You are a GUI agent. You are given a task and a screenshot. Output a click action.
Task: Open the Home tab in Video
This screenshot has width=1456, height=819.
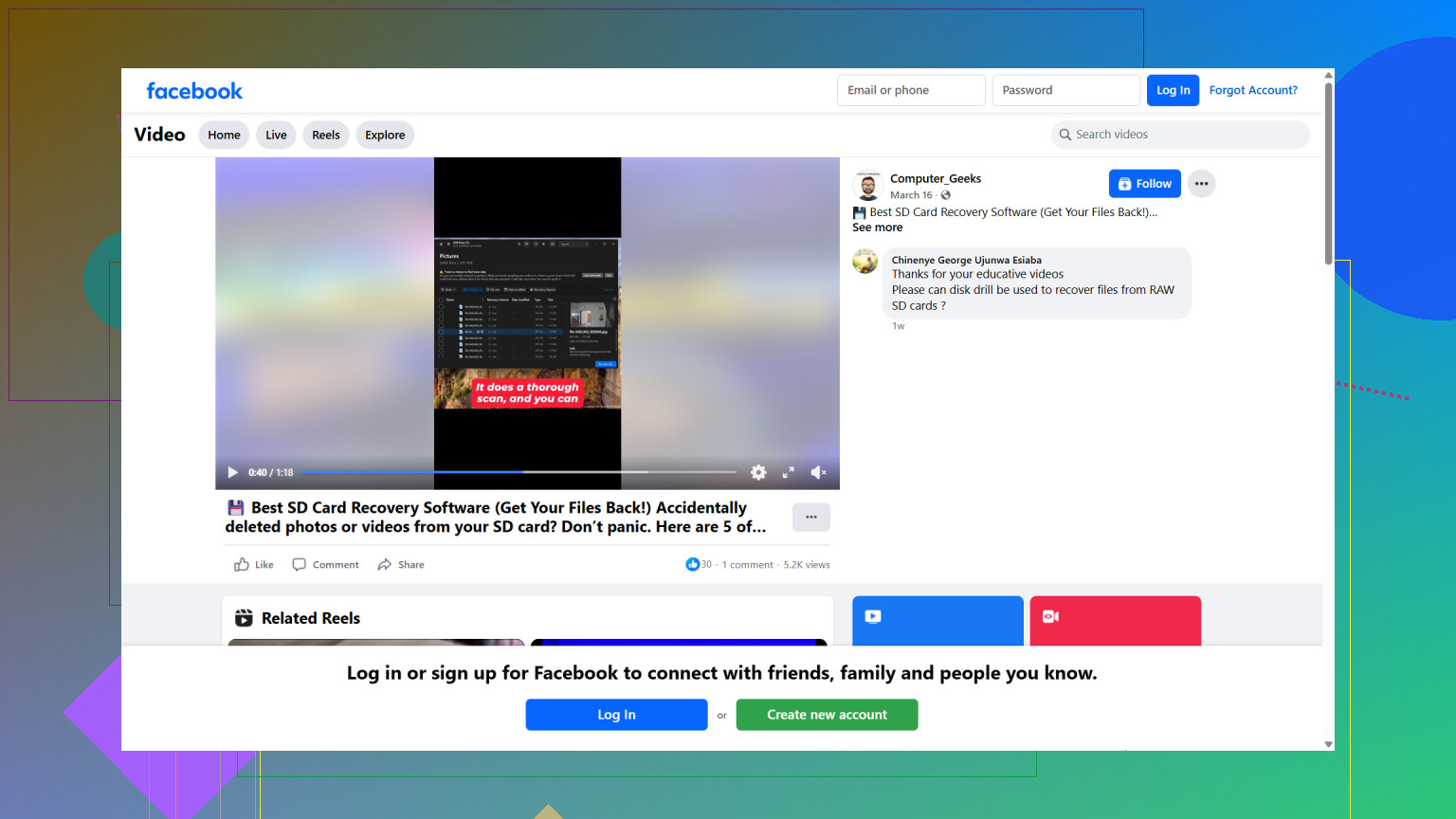click(224, 135)
